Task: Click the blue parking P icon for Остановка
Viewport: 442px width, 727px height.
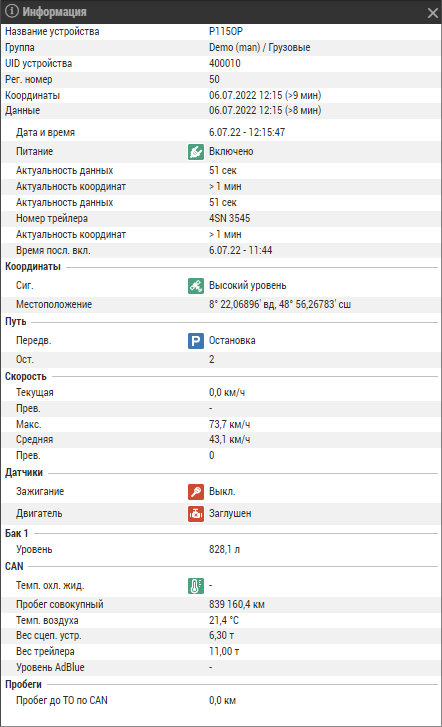Action: [x=196, y=341]
